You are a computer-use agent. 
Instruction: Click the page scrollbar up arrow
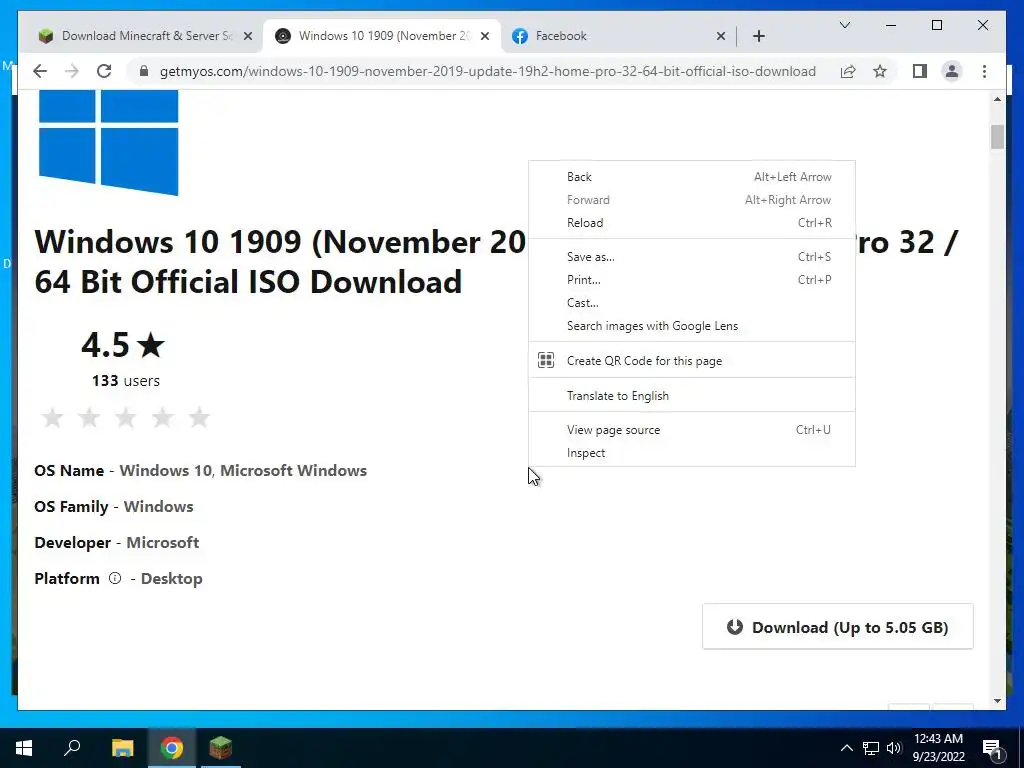coord(997,99)
